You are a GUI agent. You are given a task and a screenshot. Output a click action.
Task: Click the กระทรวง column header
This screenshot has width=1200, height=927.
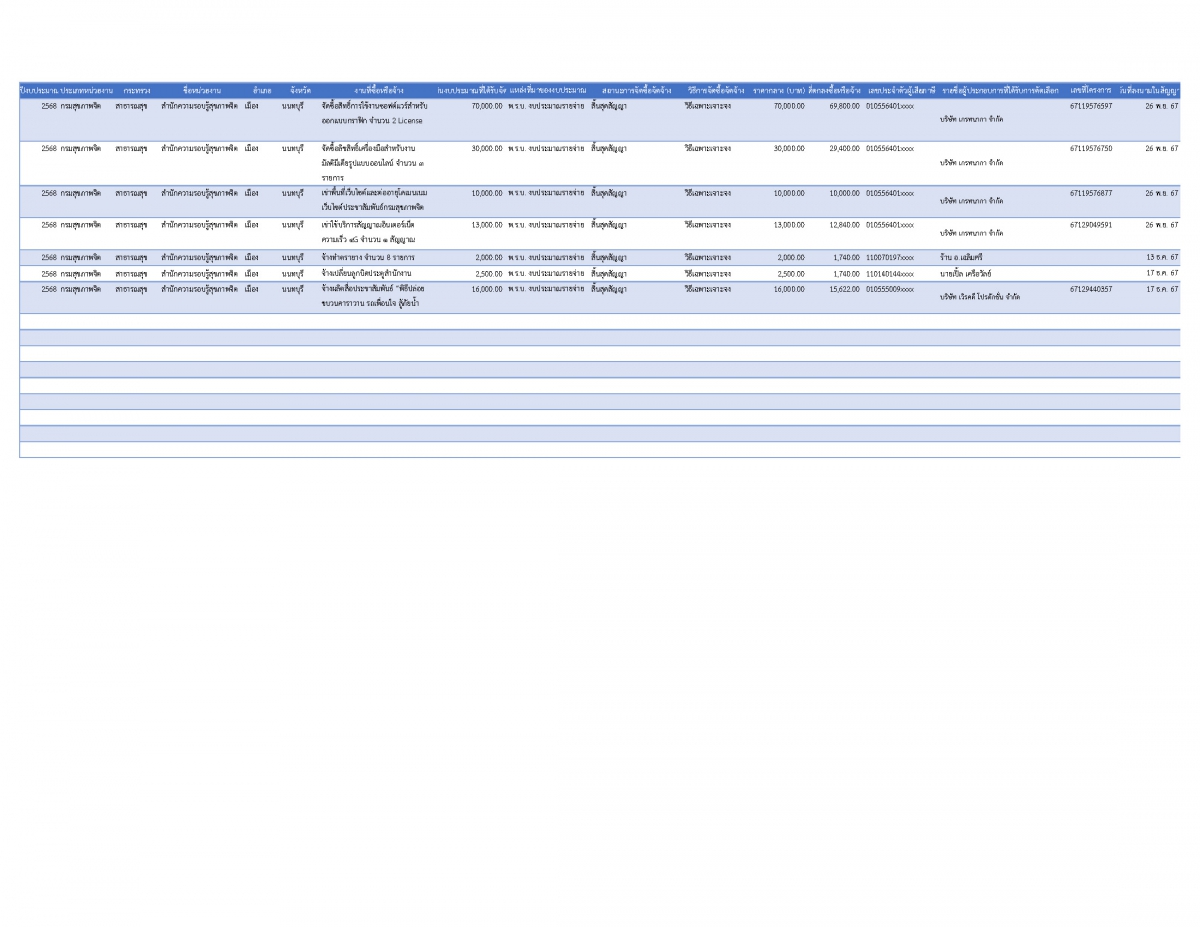(137, 90)
